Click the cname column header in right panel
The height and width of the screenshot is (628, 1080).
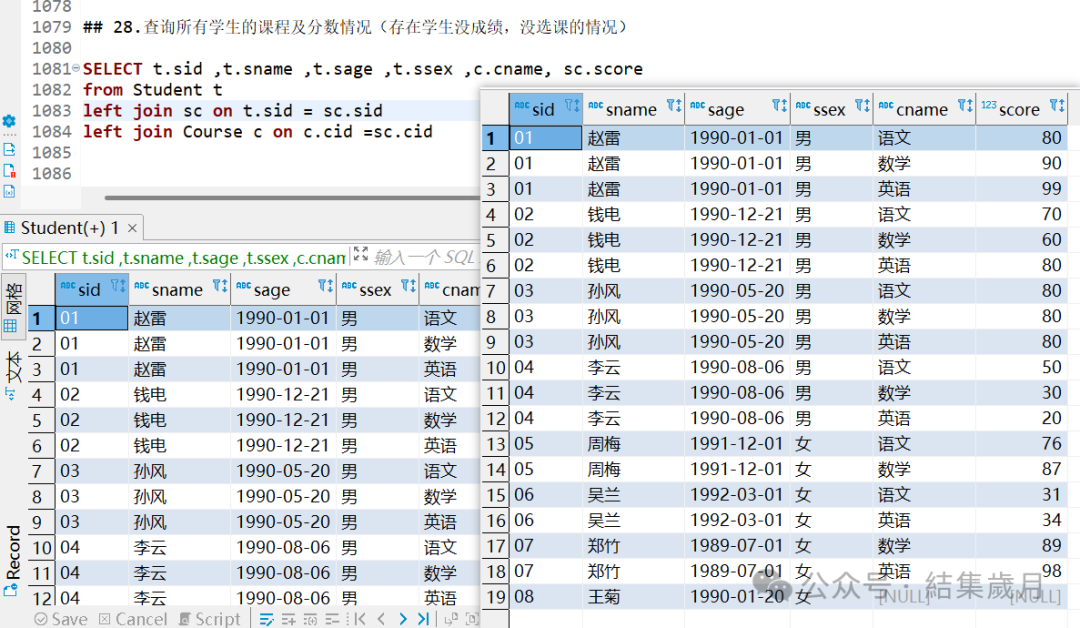[x=922, y=109]
